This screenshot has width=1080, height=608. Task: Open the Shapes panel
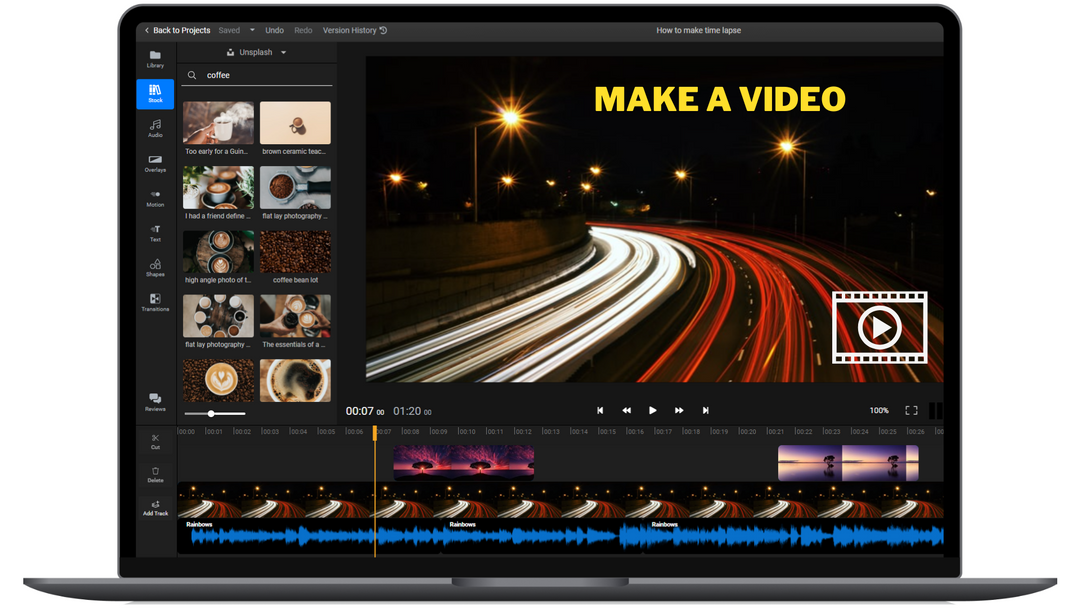click(x=155, y=265)
